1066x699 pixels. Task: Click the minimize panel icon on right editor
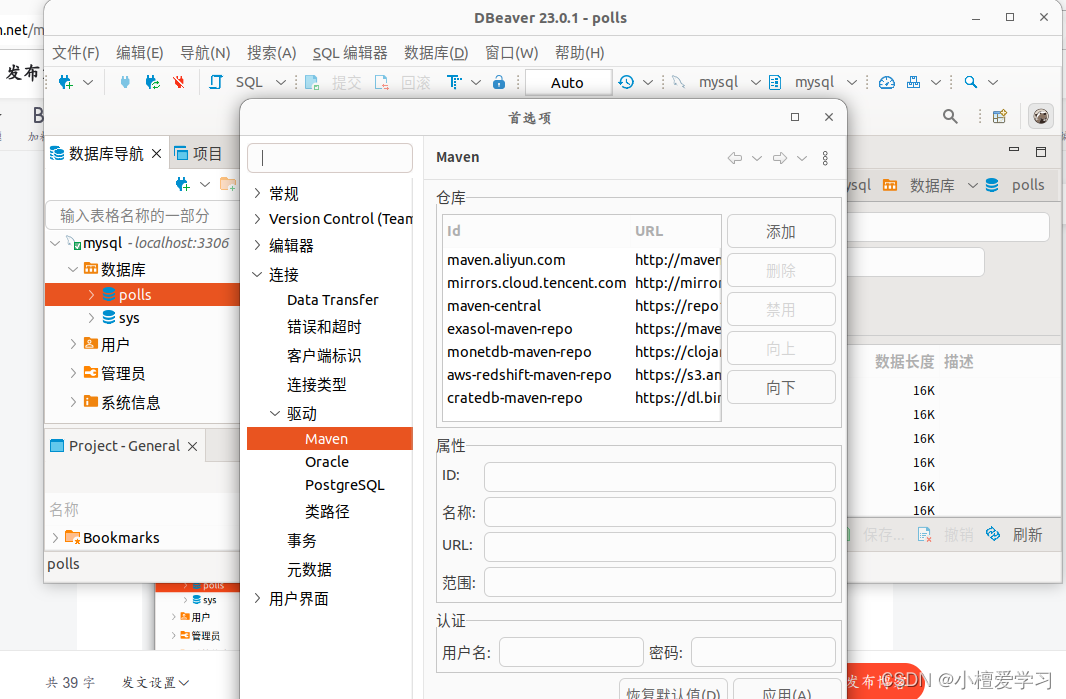[x=1014, y=149]
